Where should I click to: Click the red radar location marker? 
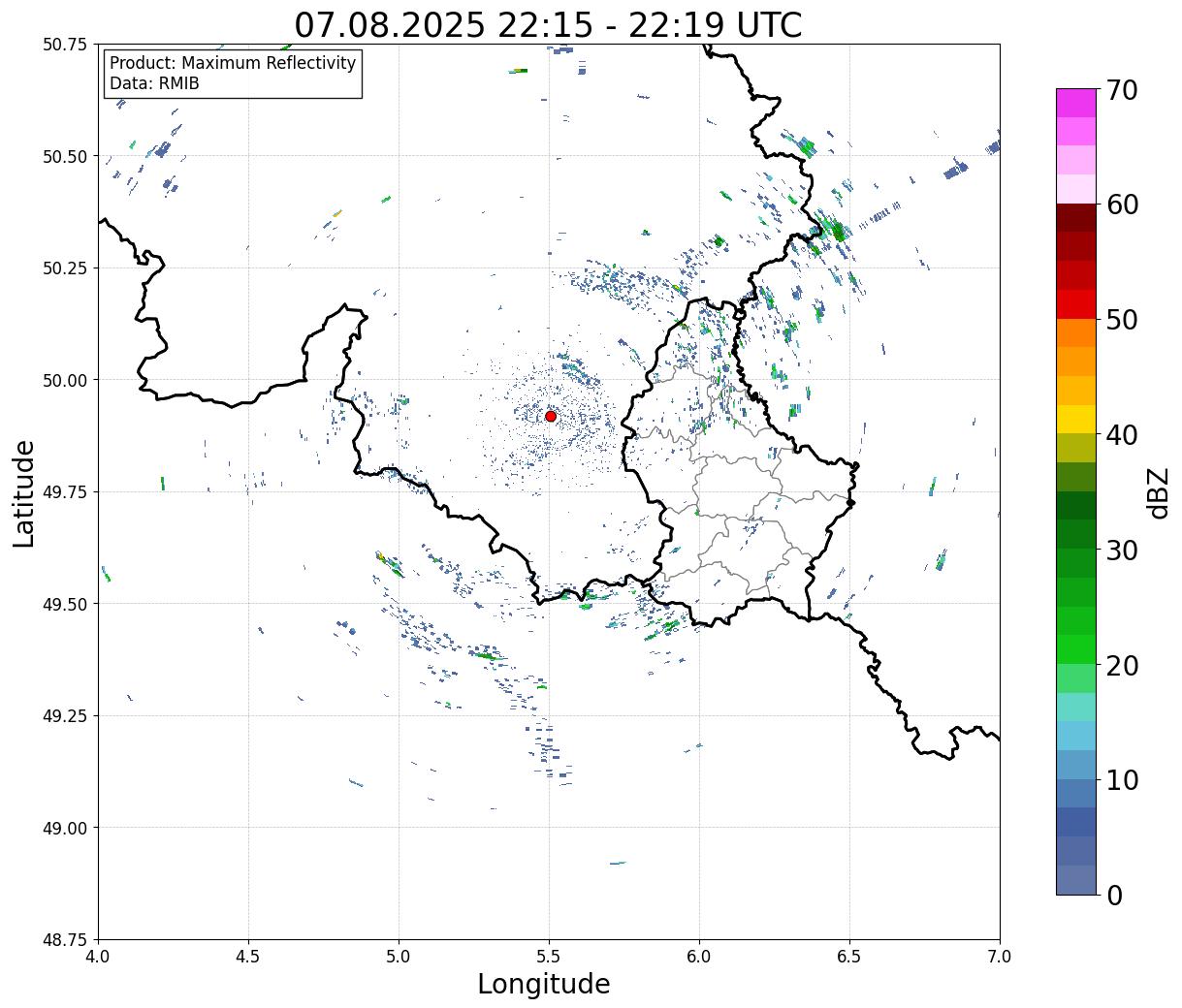click(x=551, y=416)
